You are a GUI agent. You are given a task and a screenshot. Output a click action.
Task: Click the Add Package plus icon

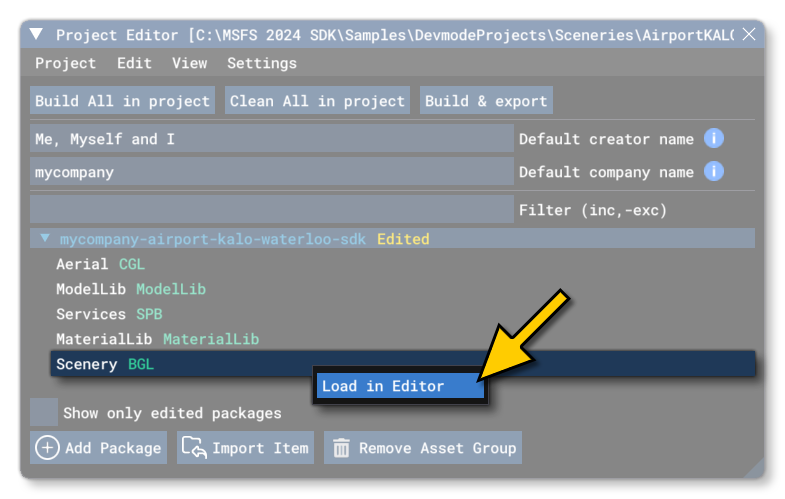(x=47, y=447)
